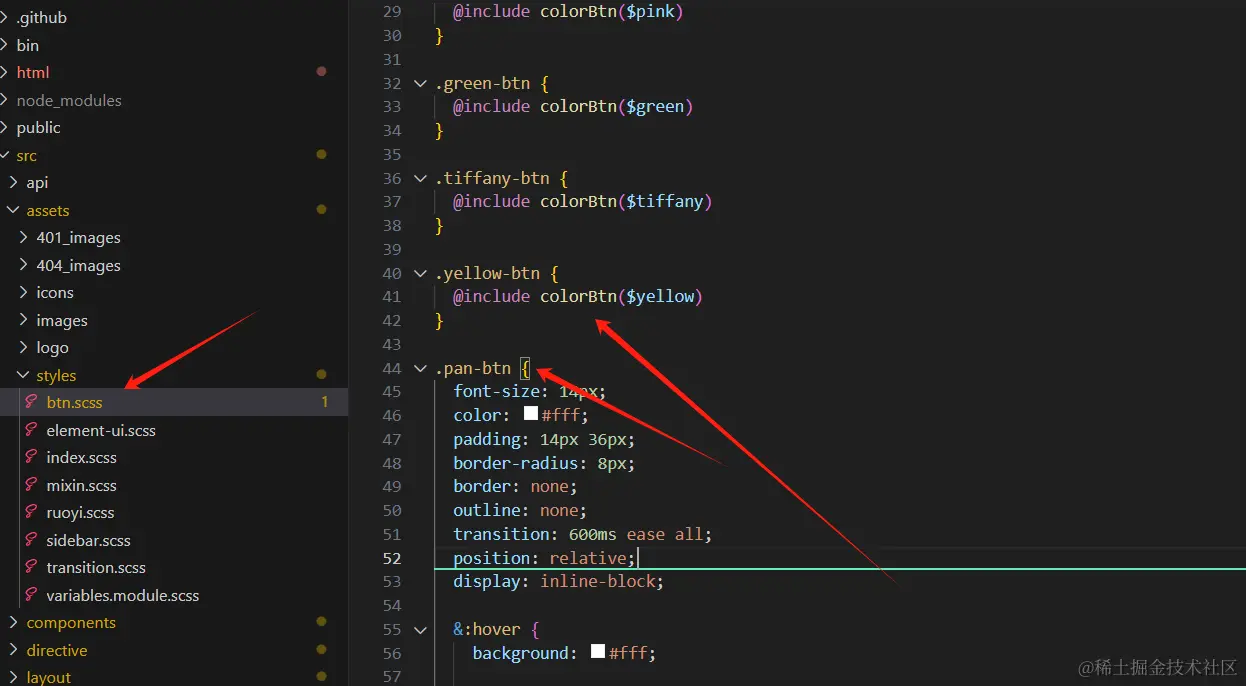The image size is (1246, 686).
Task: Open btn.scss in the explorer
Action: [x=74, y=402]
